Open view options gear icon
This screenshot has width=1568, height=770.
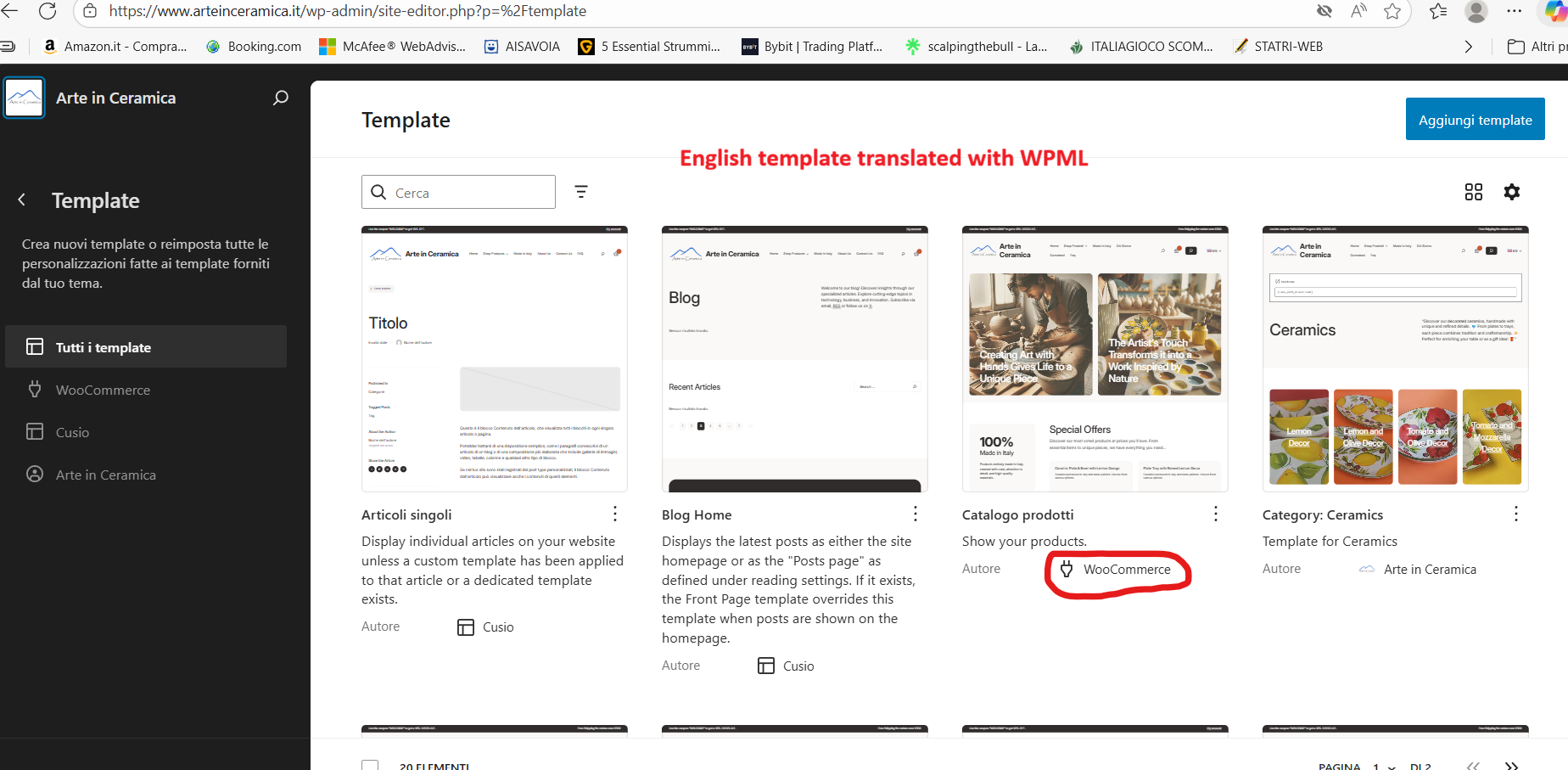(x=1512, y=192)
